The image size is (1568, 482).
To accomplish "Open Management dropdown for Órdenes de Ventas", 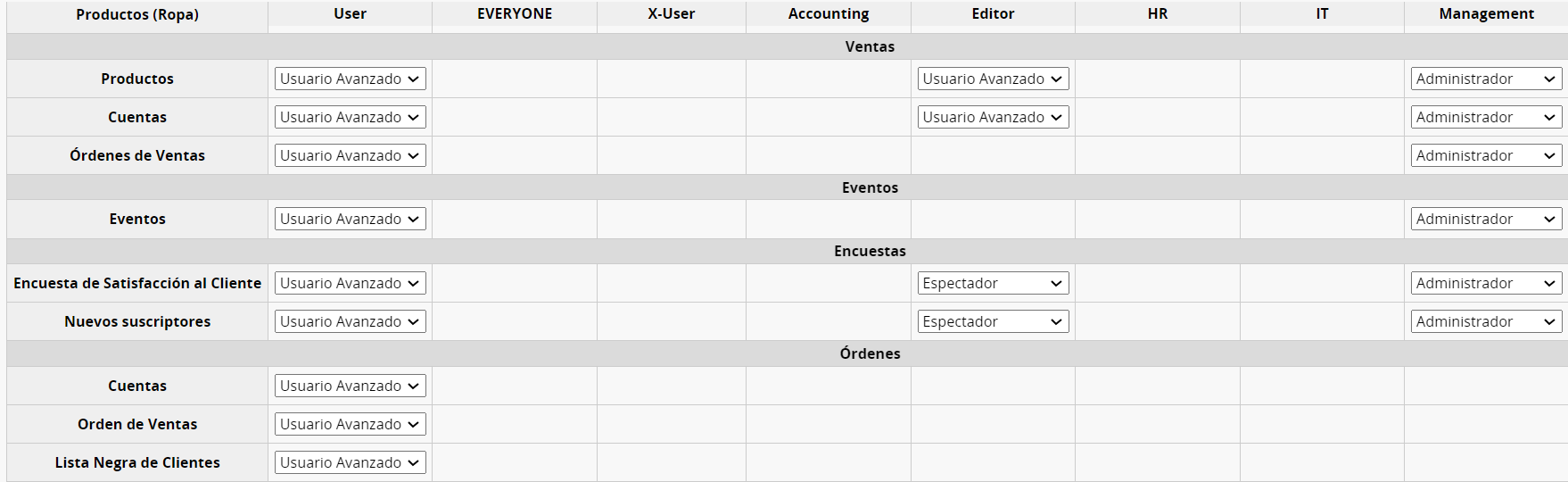I will click(x=1486, y=155).
